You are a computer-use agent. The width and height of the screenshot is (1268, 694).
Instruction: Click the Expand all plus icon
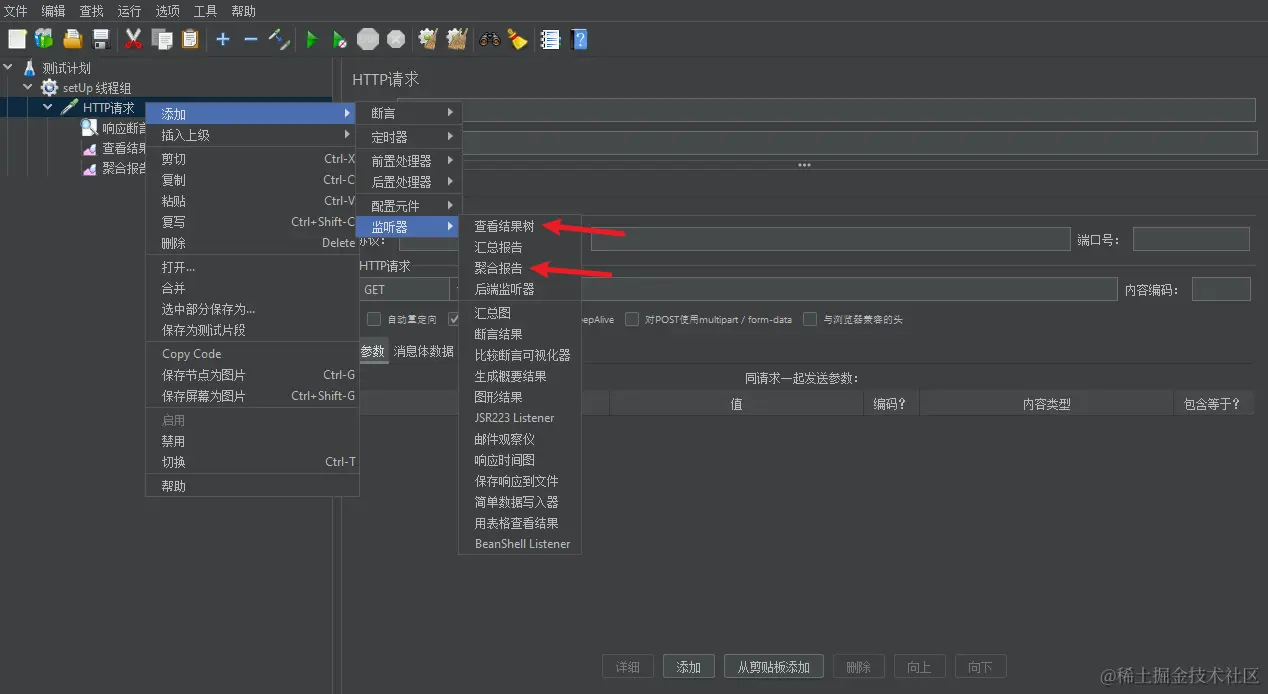pyautogui.click(x=223, y=39)
